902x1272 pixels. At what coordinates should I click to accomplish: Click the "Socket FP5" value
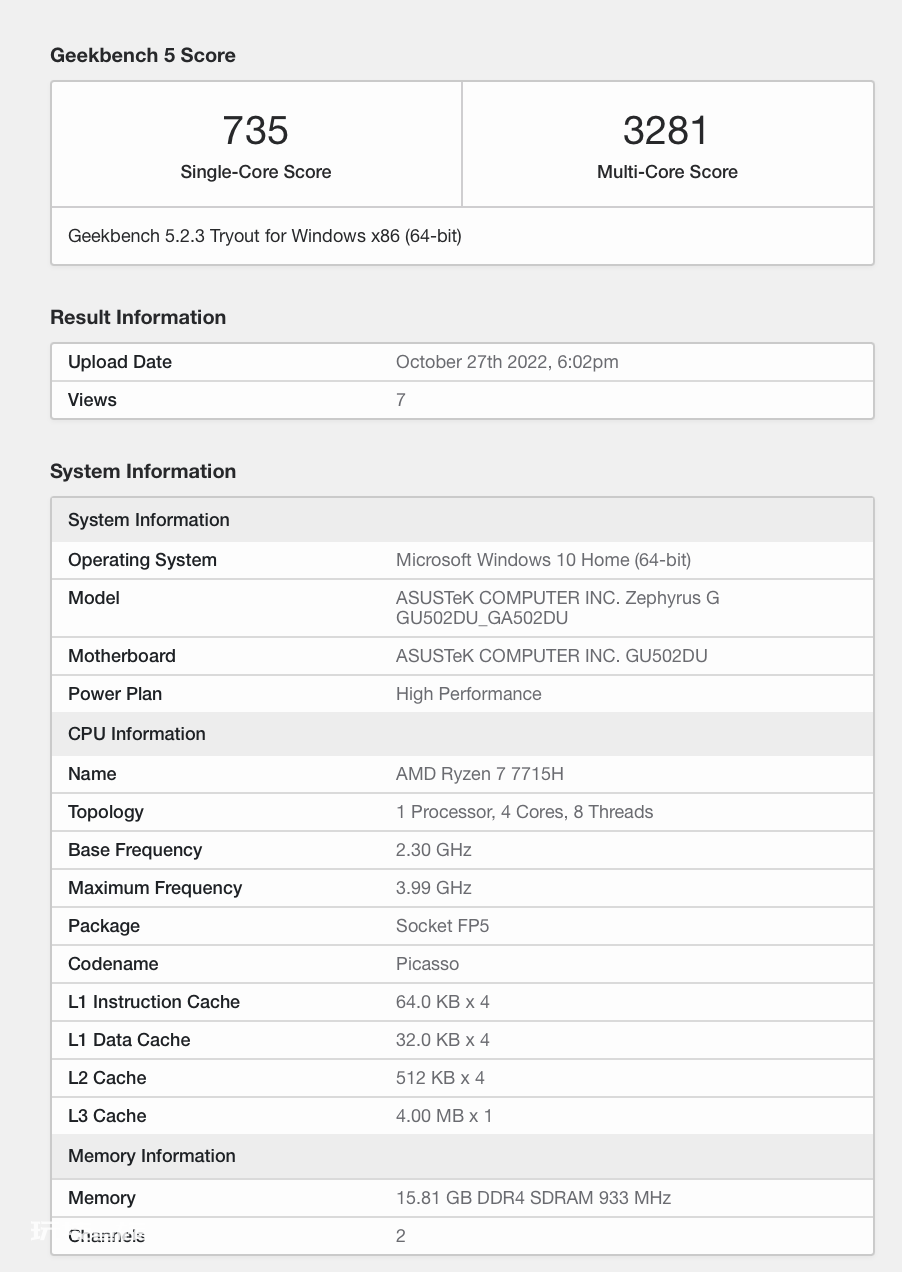[443, 926]
